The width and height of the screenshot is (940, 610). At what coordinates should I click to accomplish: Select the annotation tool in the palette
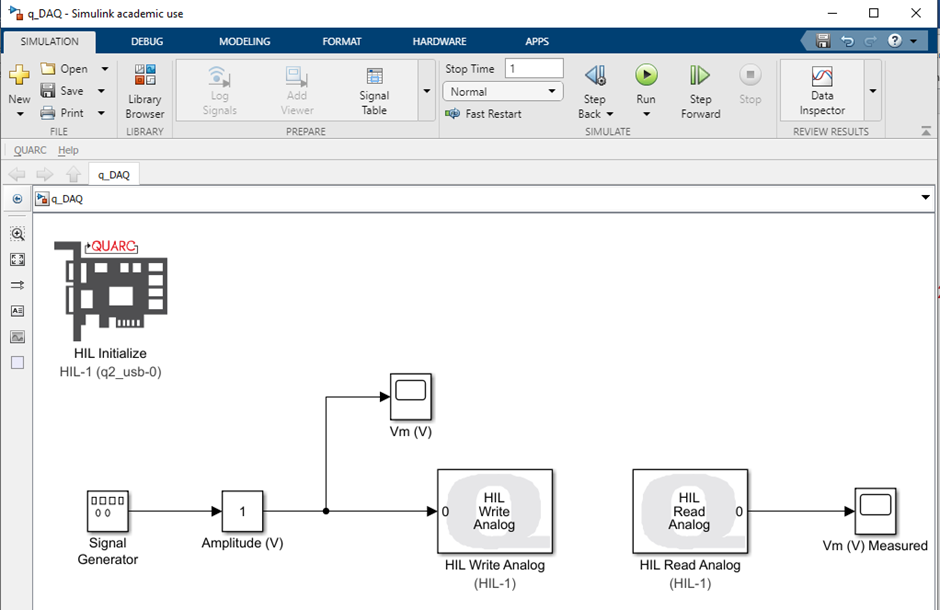click(x=16, y=311)
